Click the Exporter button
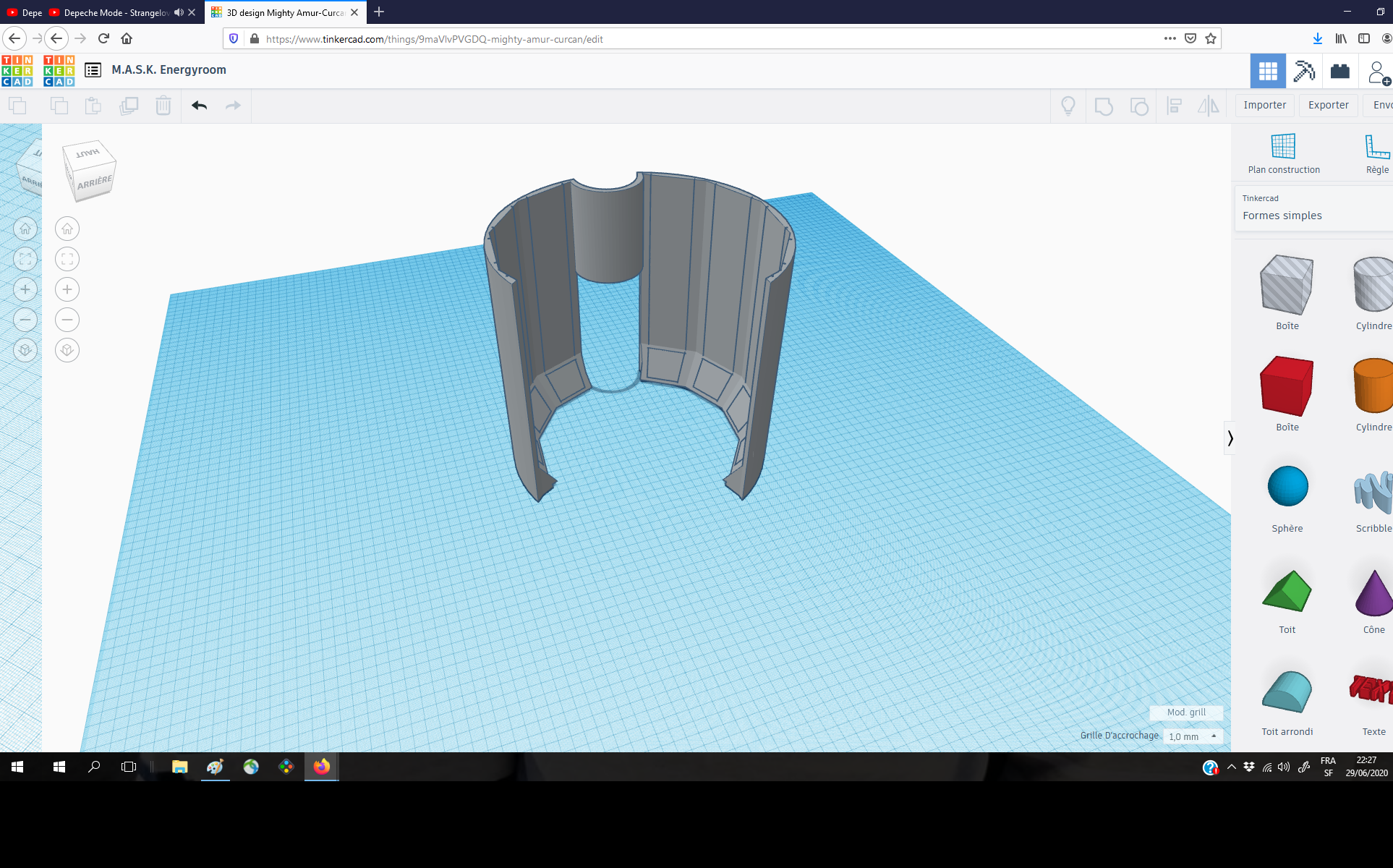This screenshot has height=868, width=1393. [1328, 105]
